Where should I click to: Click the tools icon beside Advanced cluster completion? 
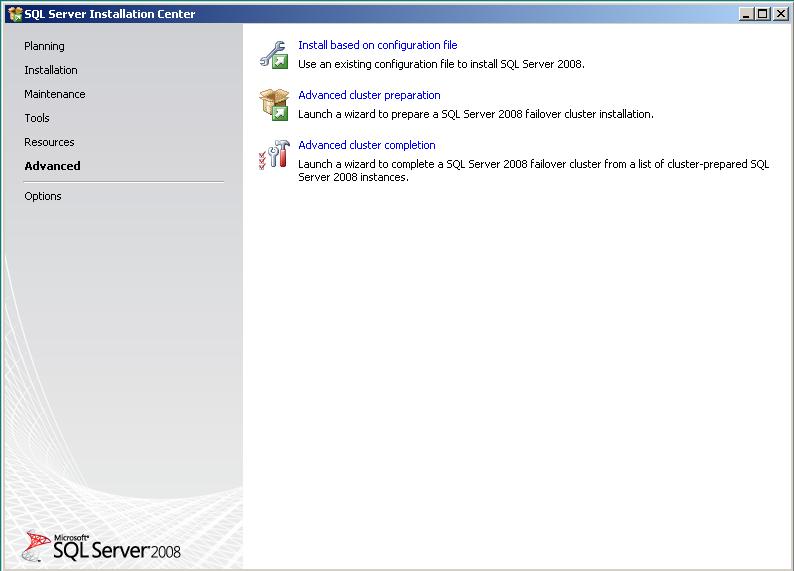point(274,155)
